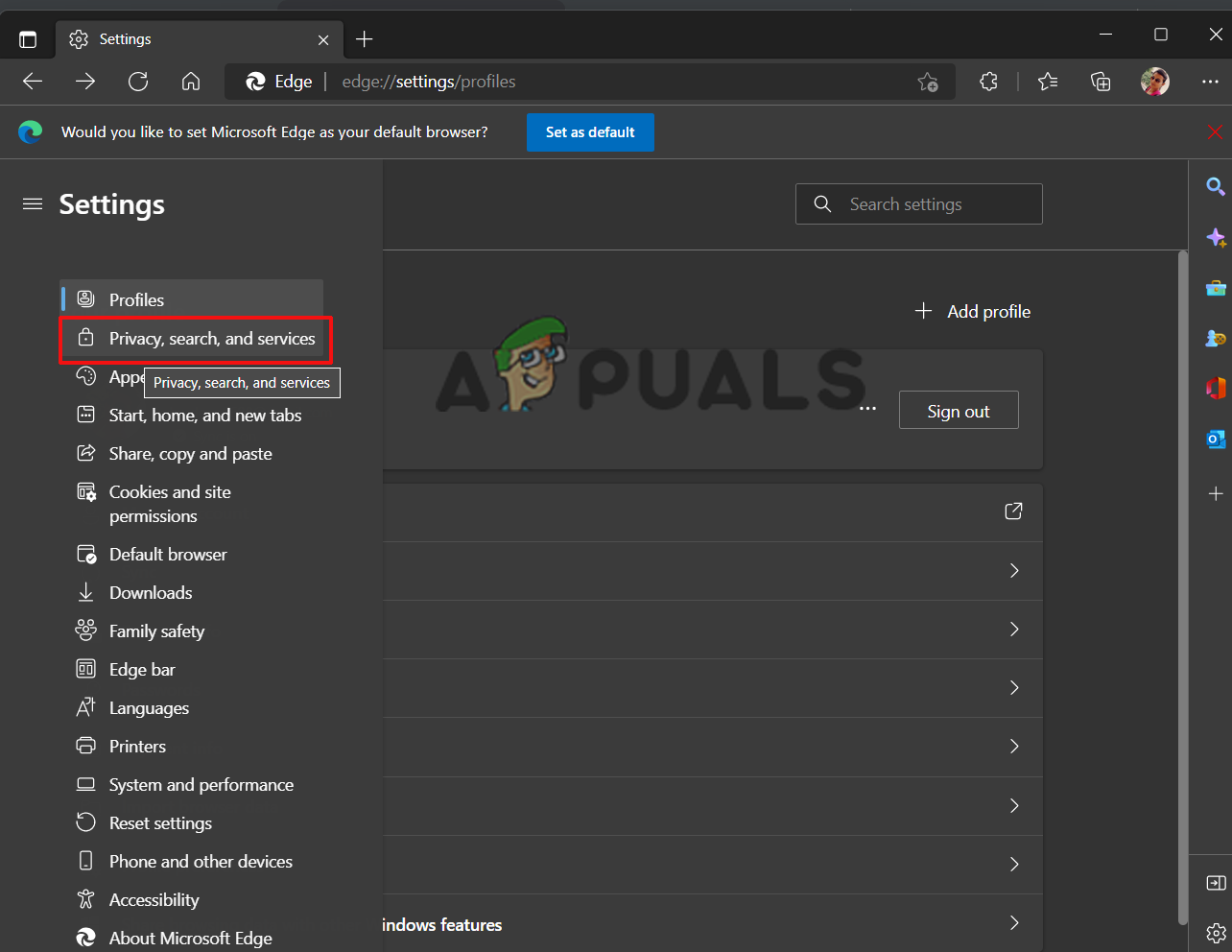Open the Microsoft Office sidebar icon
The height and width of the screenshot is (952, 1232).
[x=1216, y=389]
